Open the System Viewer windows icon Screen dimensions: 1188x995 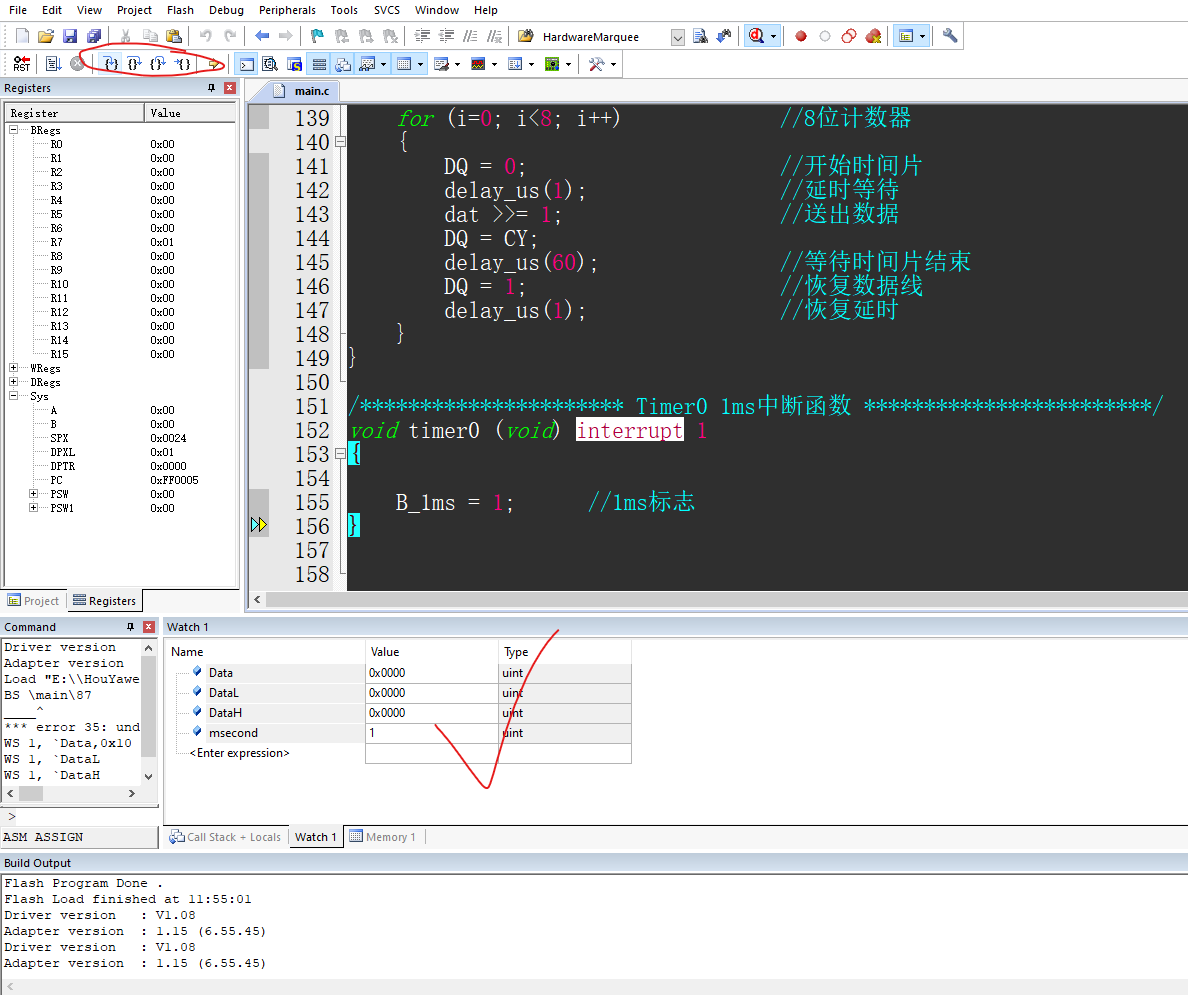552,64
